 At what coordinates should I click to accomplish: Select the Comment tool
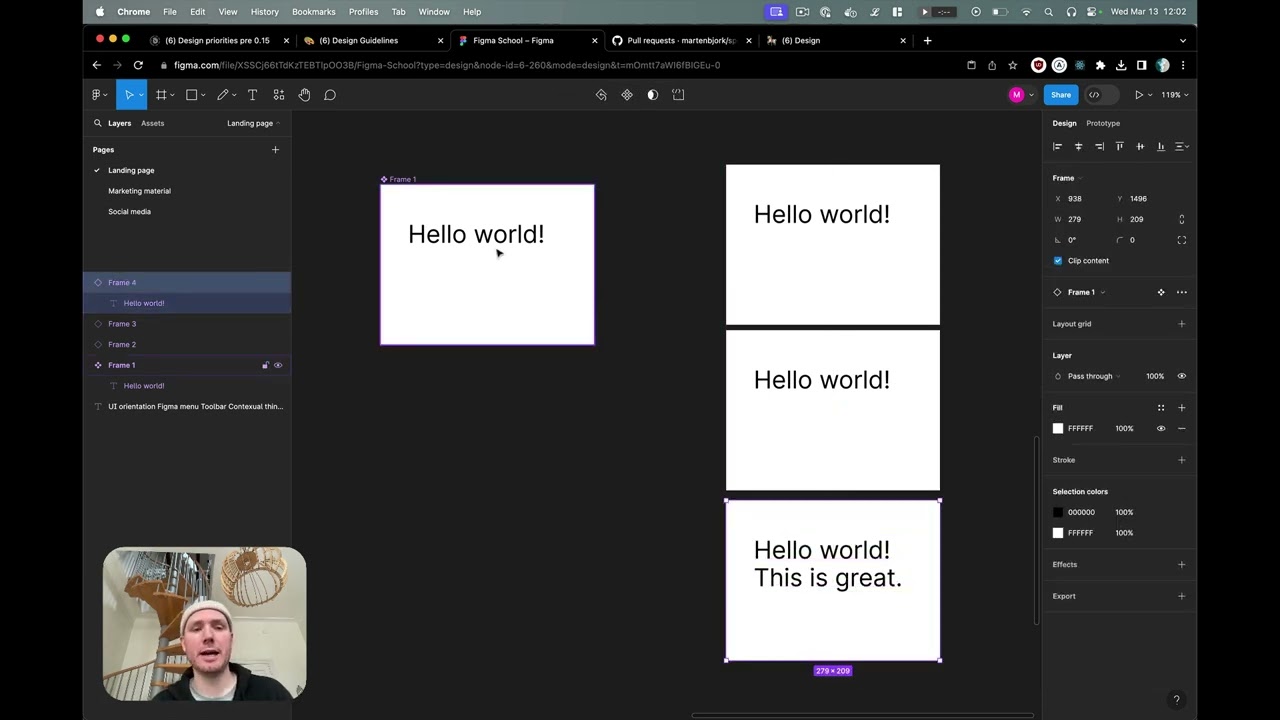[330, 95]
